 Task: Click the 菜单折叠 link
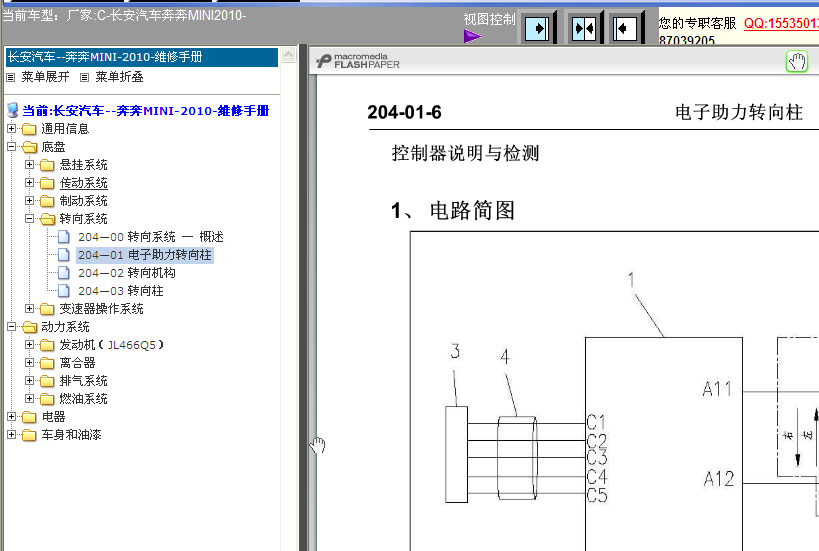point(119,77)
